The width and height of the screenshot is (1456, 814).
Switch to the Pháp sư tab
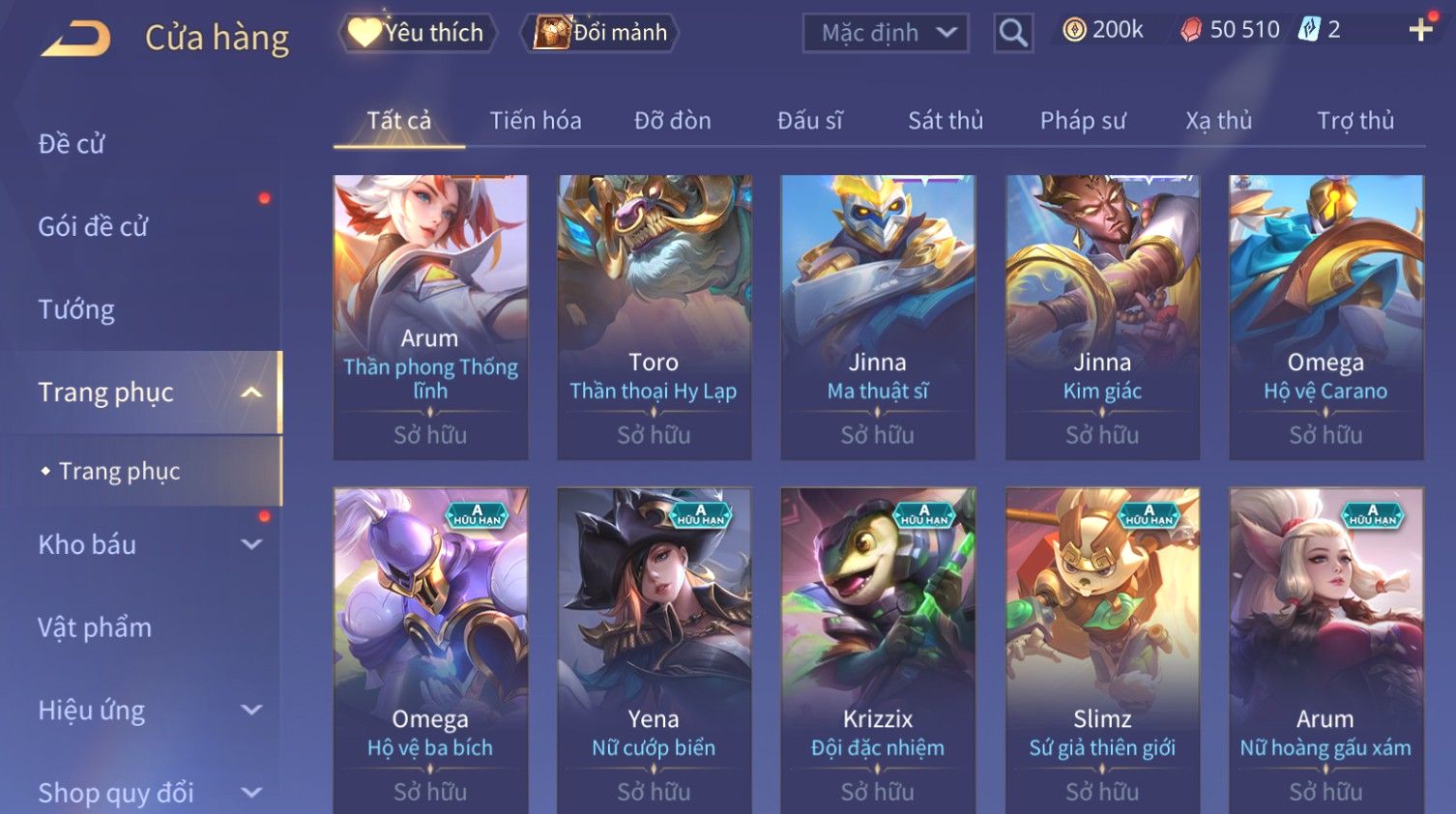(x=1083, y=121)
